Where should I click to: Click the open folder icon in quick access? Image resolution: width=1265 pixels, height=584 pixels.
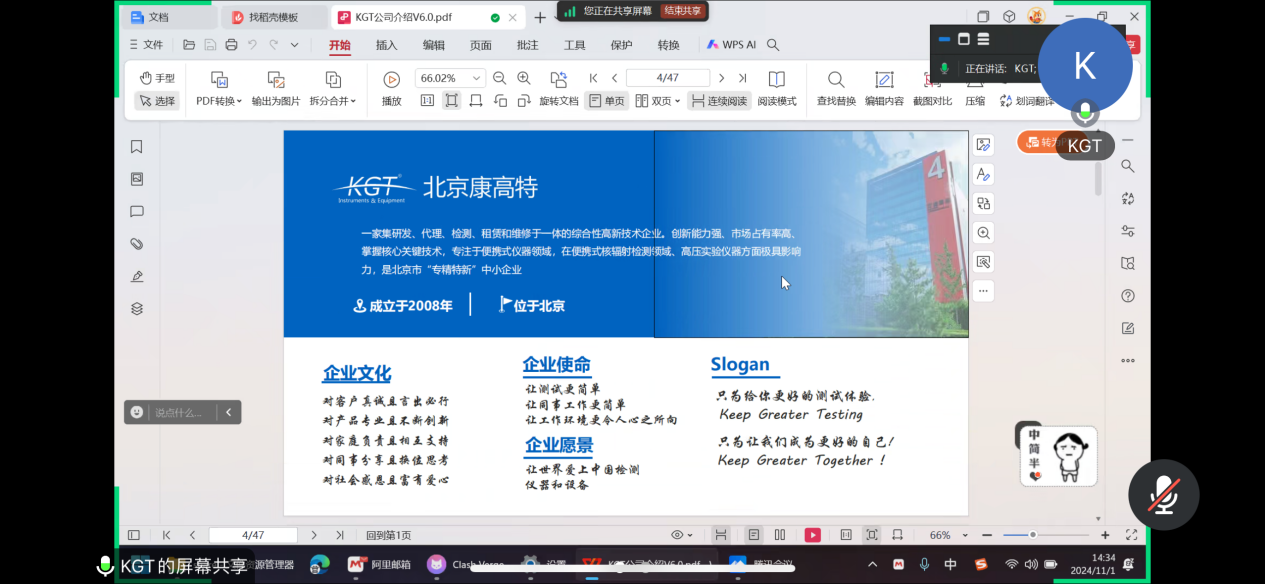click(x=189, y=45)
